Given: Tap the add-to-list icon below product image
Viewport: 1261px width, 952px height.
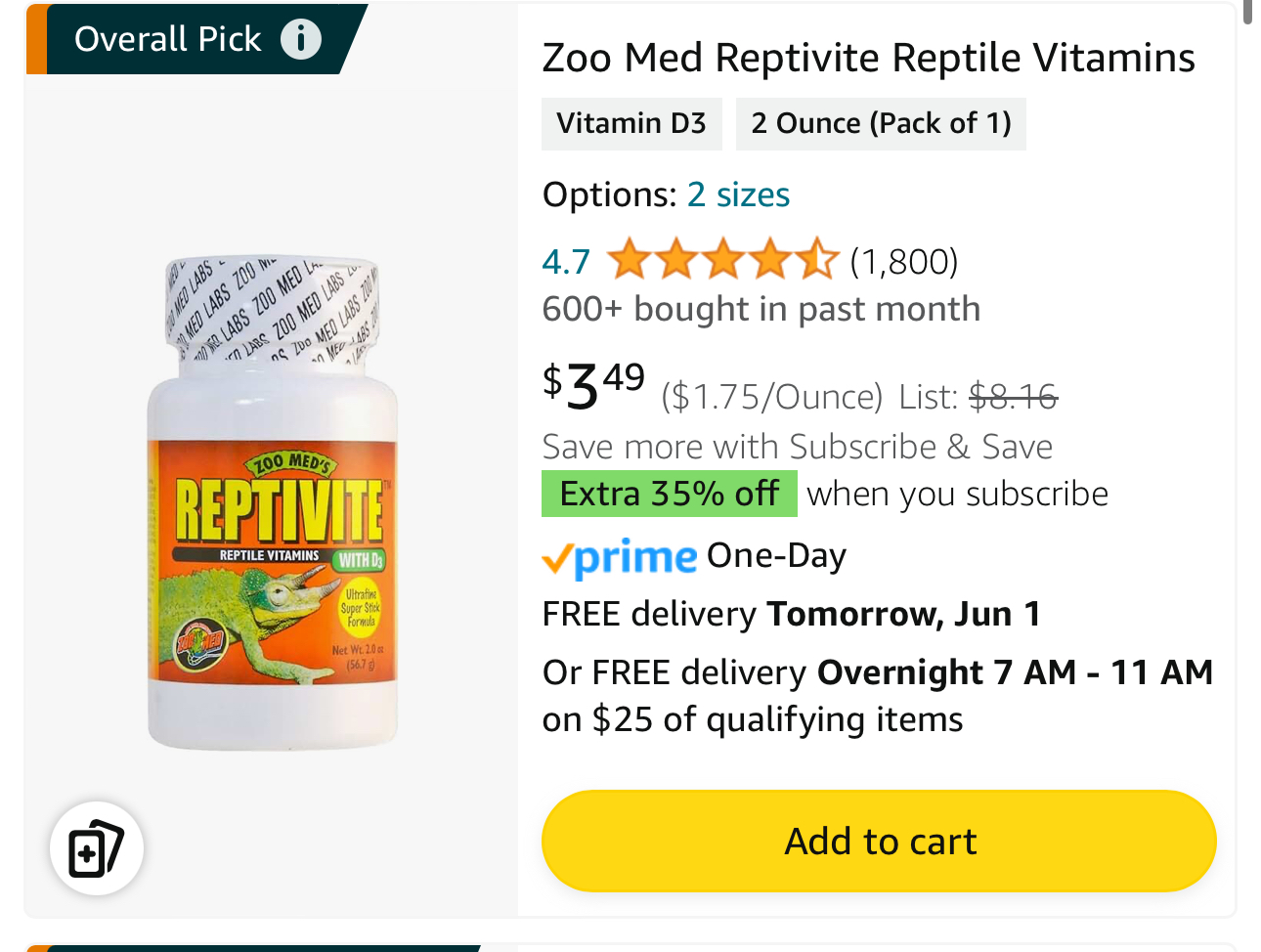Looking at the screenshot, I should [x=97, y=848].
